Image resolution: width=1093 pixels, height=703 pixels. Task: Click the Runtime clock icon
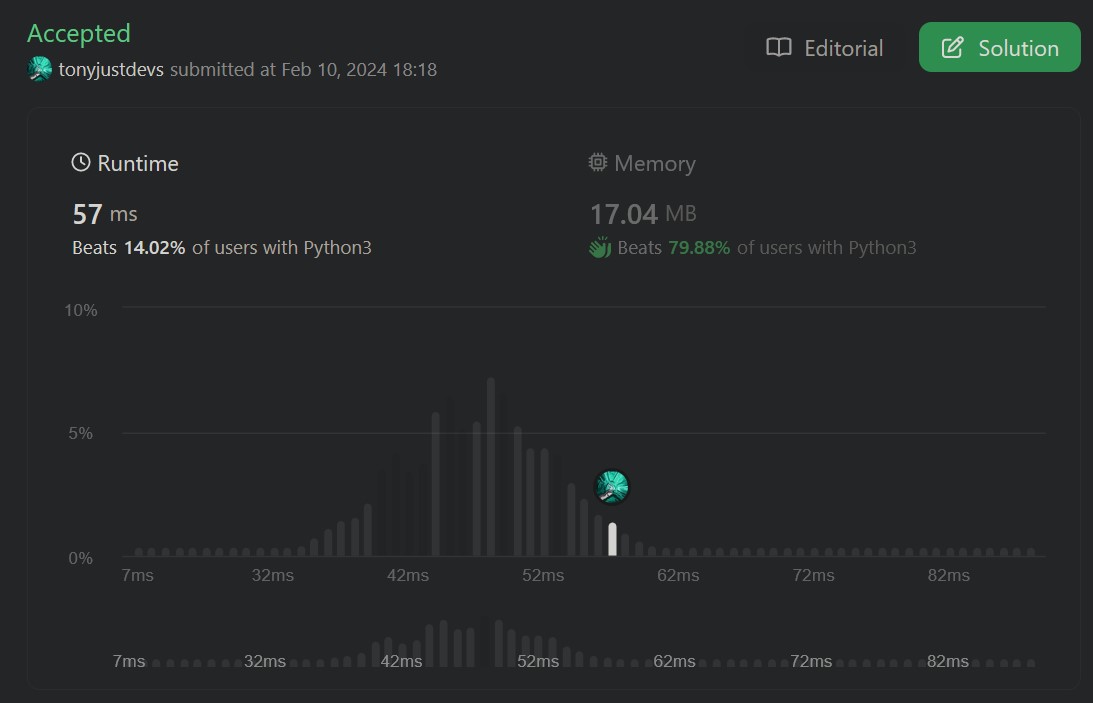click(x=81, y=162)
